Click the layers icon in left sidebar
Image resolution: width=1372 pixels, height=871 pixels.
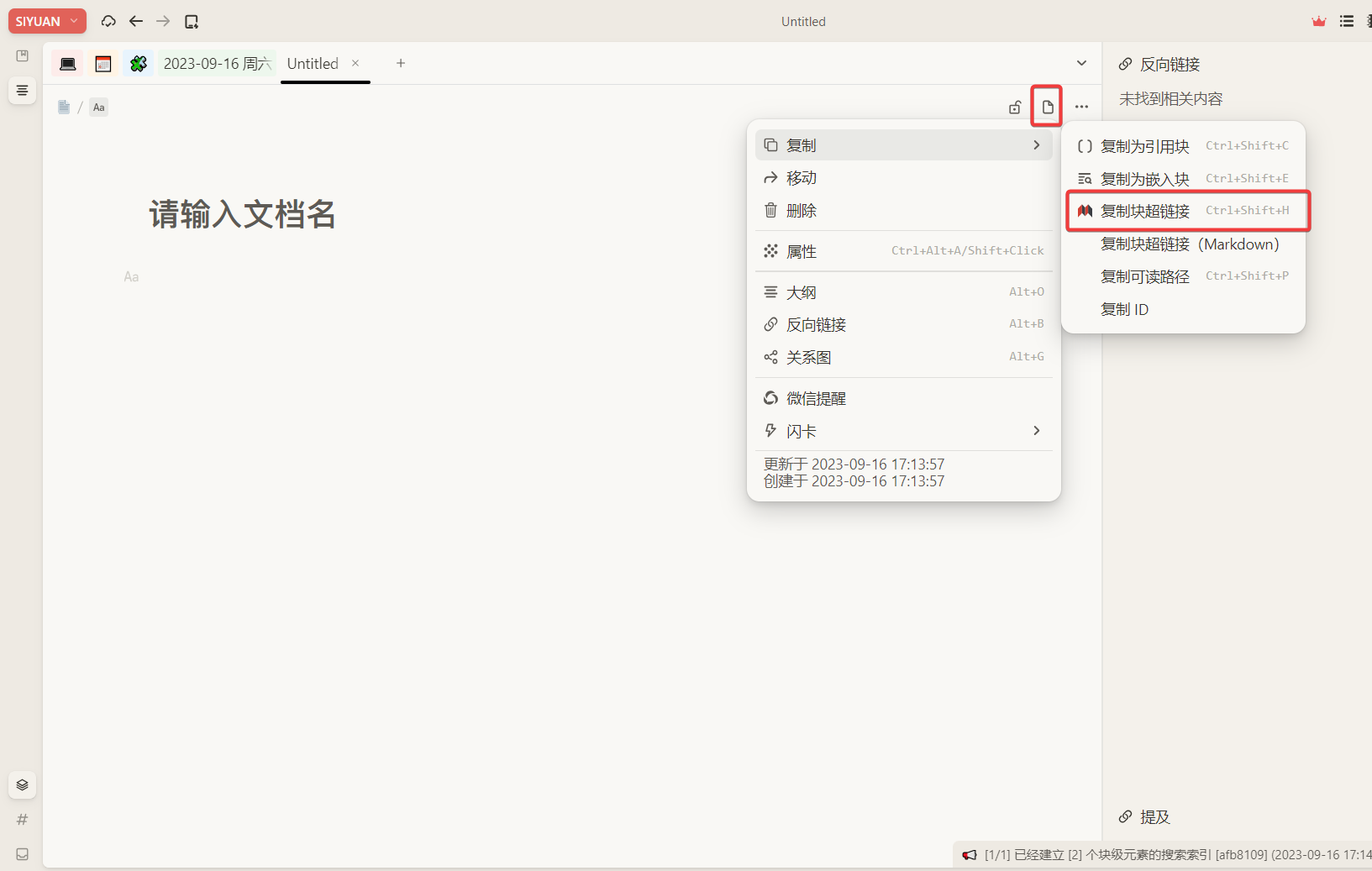coord(23,784)
